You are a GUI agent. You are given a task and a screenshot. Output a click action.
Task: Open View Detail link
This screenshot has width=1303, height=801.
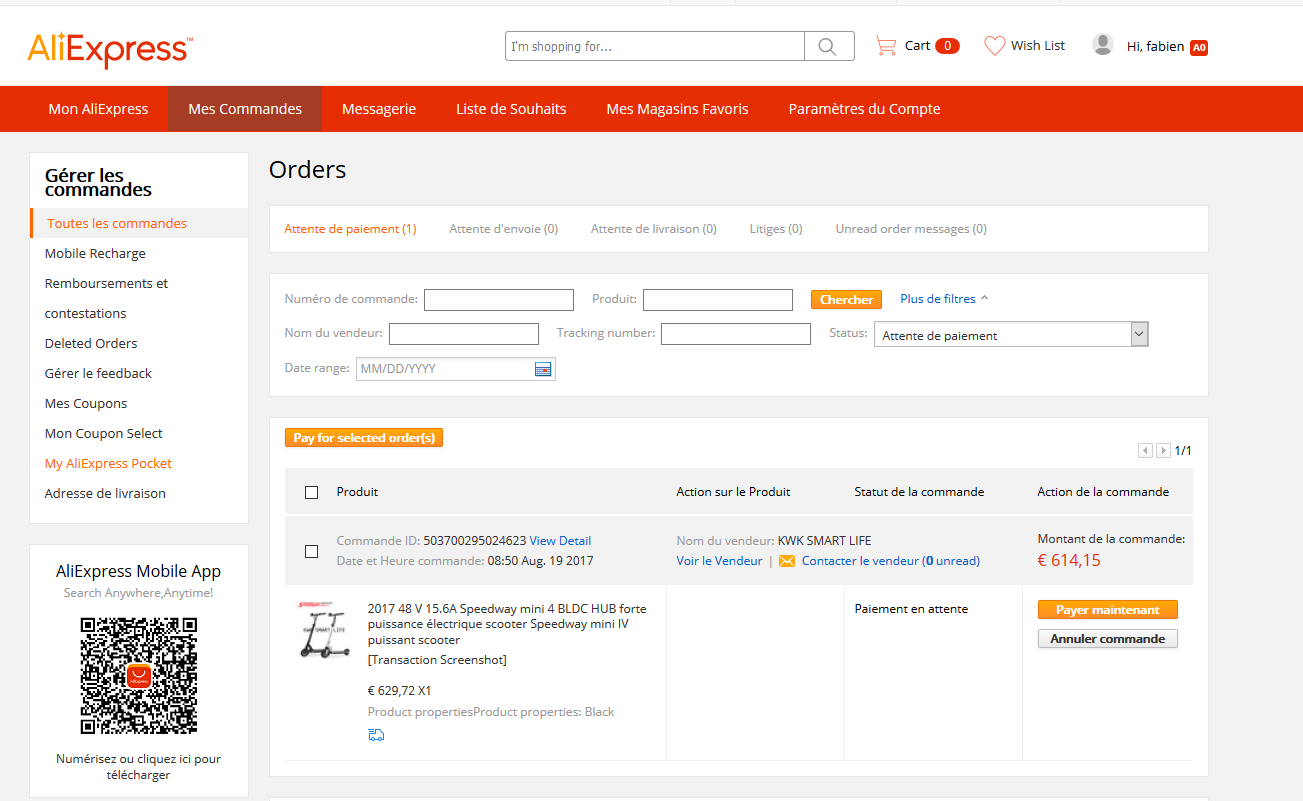click(560, 541)
